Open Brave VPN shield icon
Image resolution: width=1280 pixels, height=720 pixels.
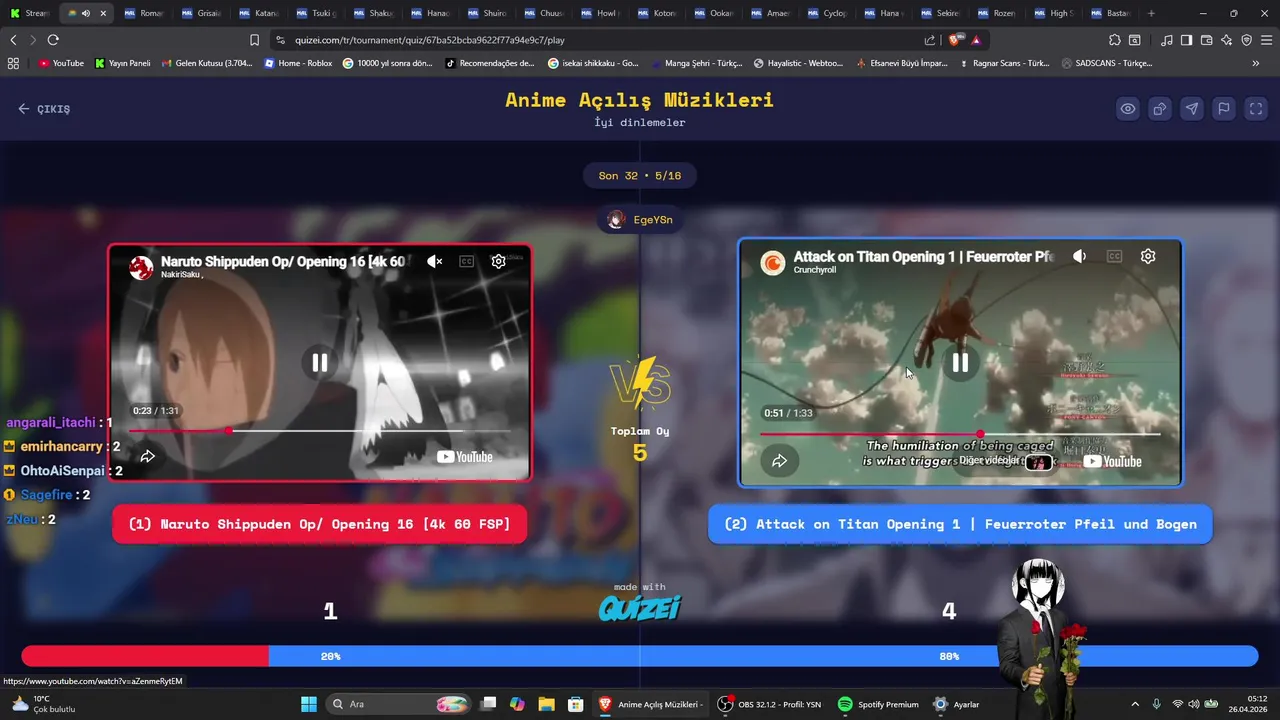[1246, 40]
